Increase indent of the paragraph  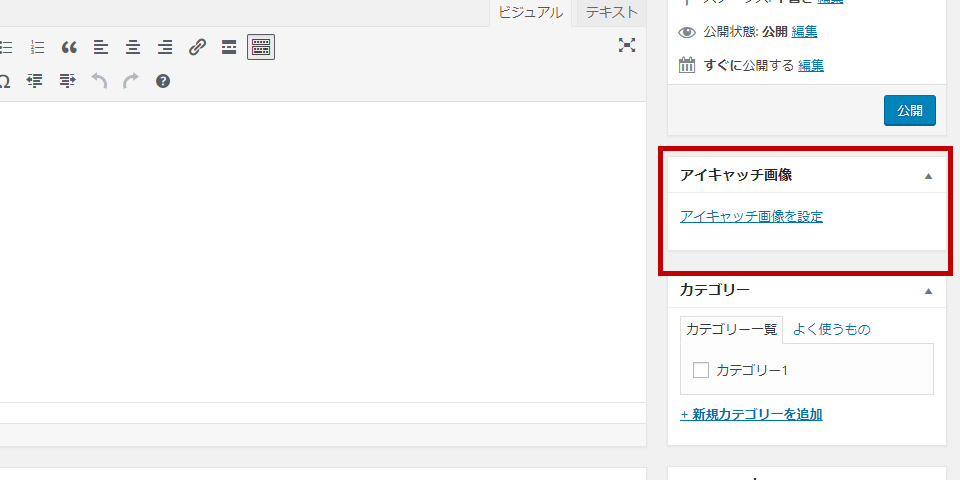click(x=67, y=81)
